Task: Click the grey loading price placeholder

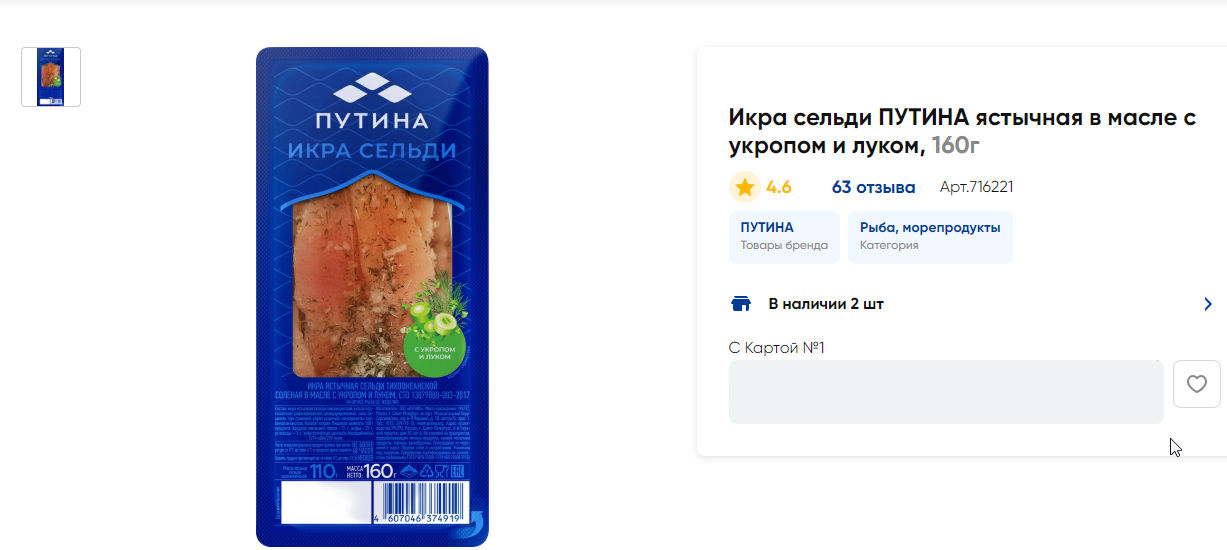Action: pos(946,392)
